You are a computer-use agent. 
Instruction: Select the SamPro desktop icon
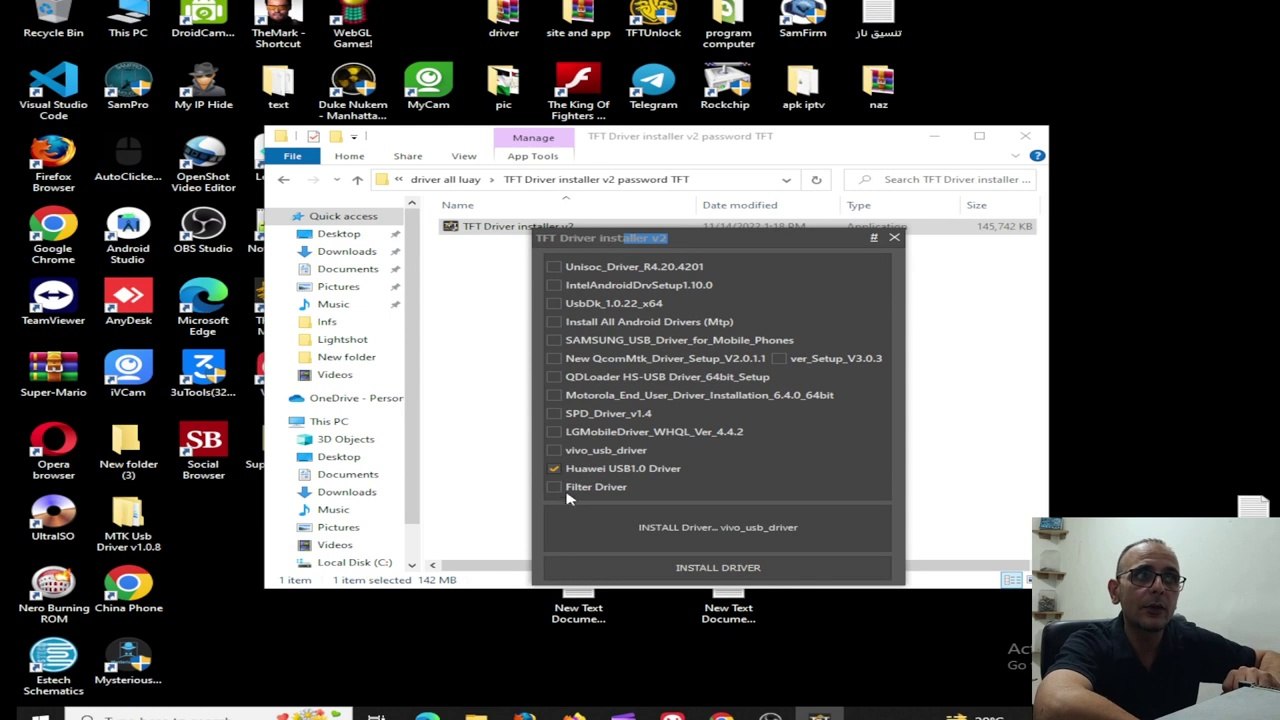[128, 86]
